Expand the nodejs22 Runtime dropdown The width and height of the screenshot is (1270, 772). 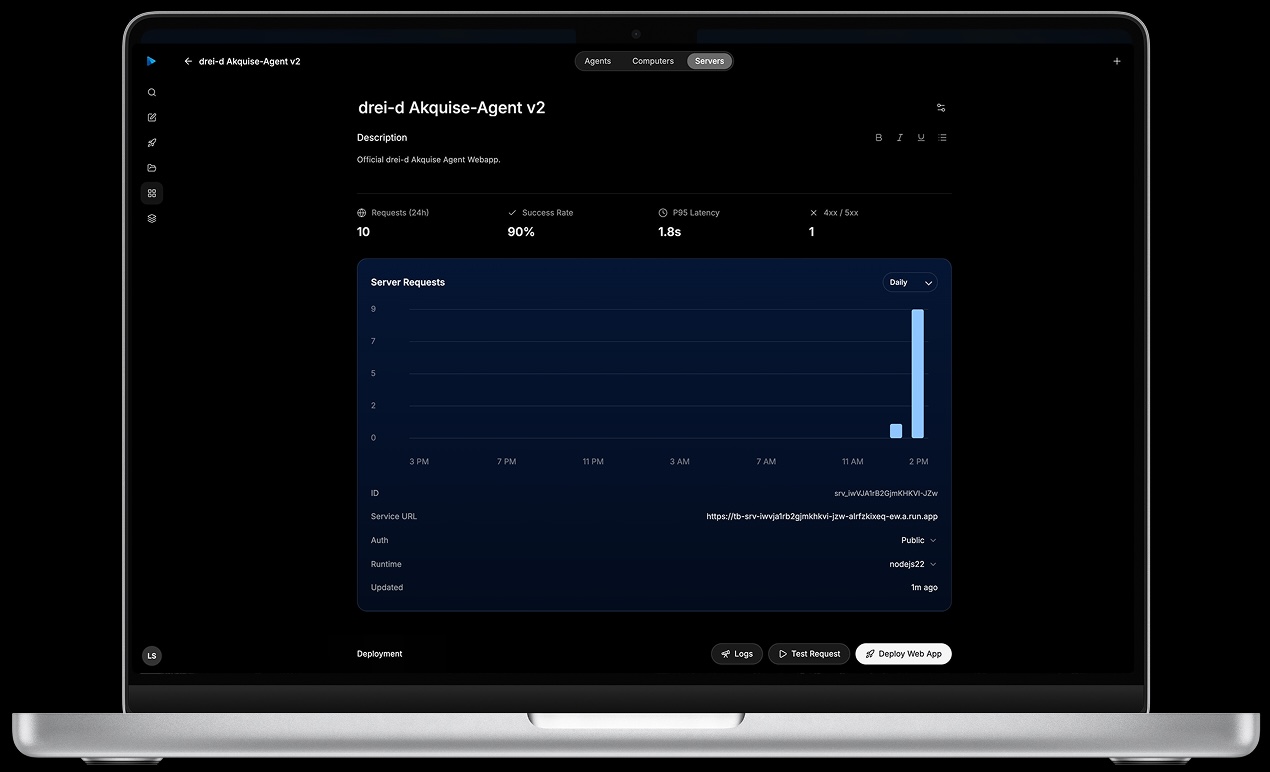click(x=913, y=564)
